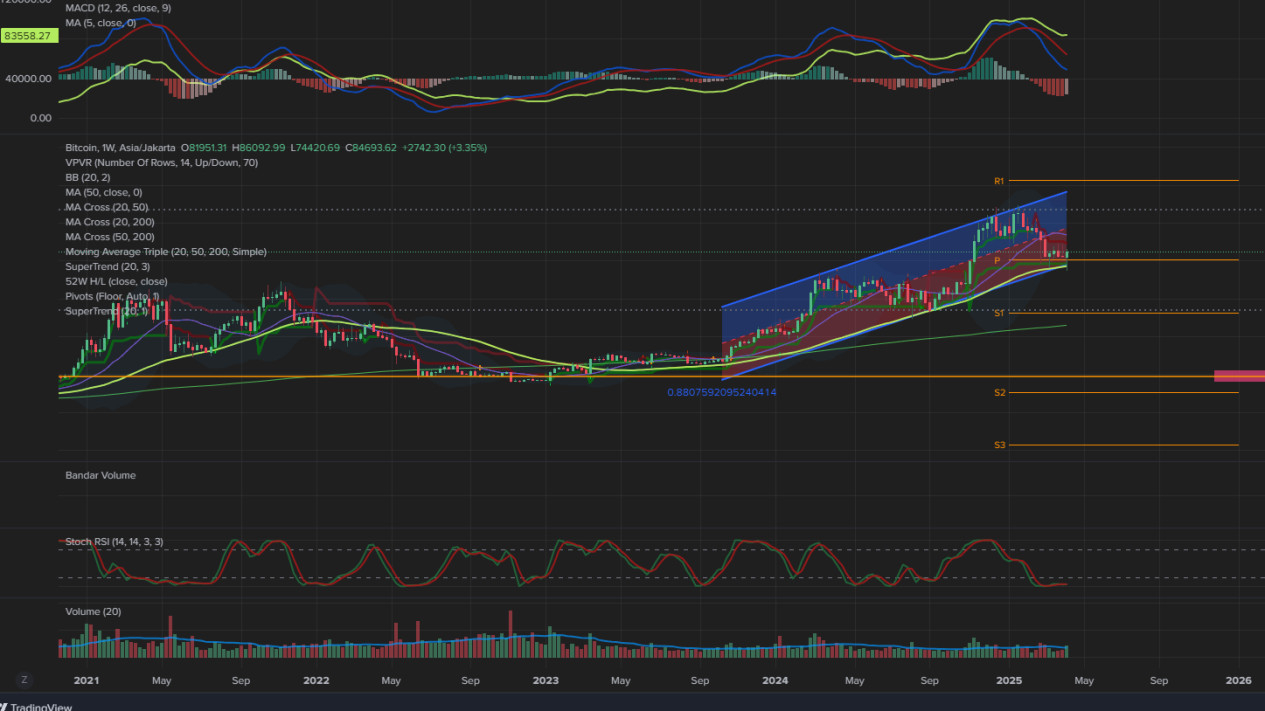1265x711 pixels.
Task: Select the Stoch RSI (14, 14, 3, 3) legend
Action: [x=114, y=542]
